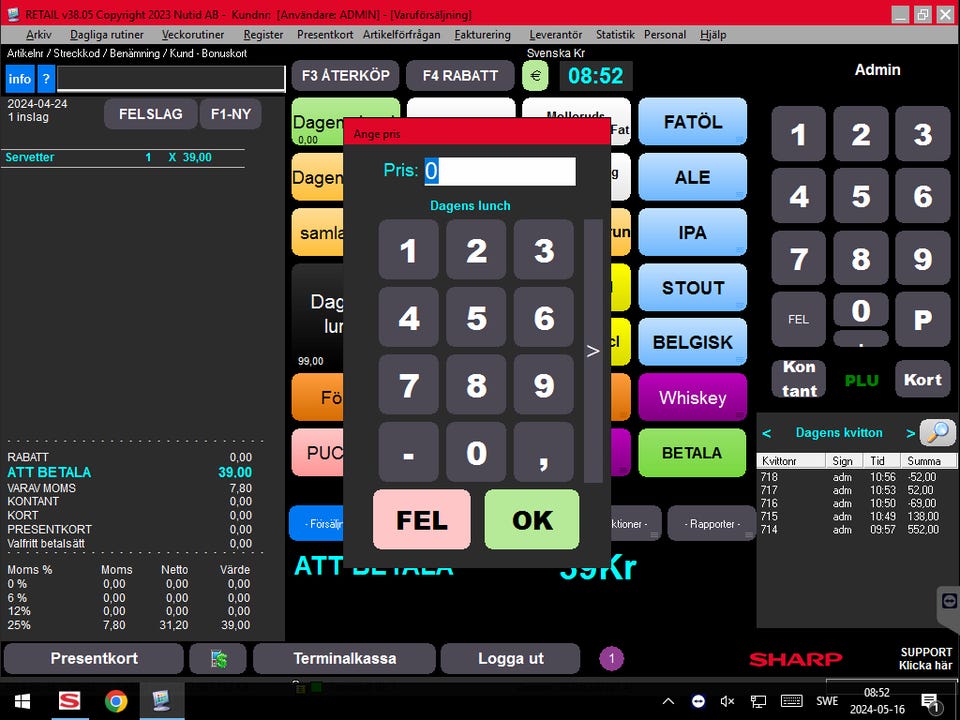Click the green money icon button

click(217, 659)
